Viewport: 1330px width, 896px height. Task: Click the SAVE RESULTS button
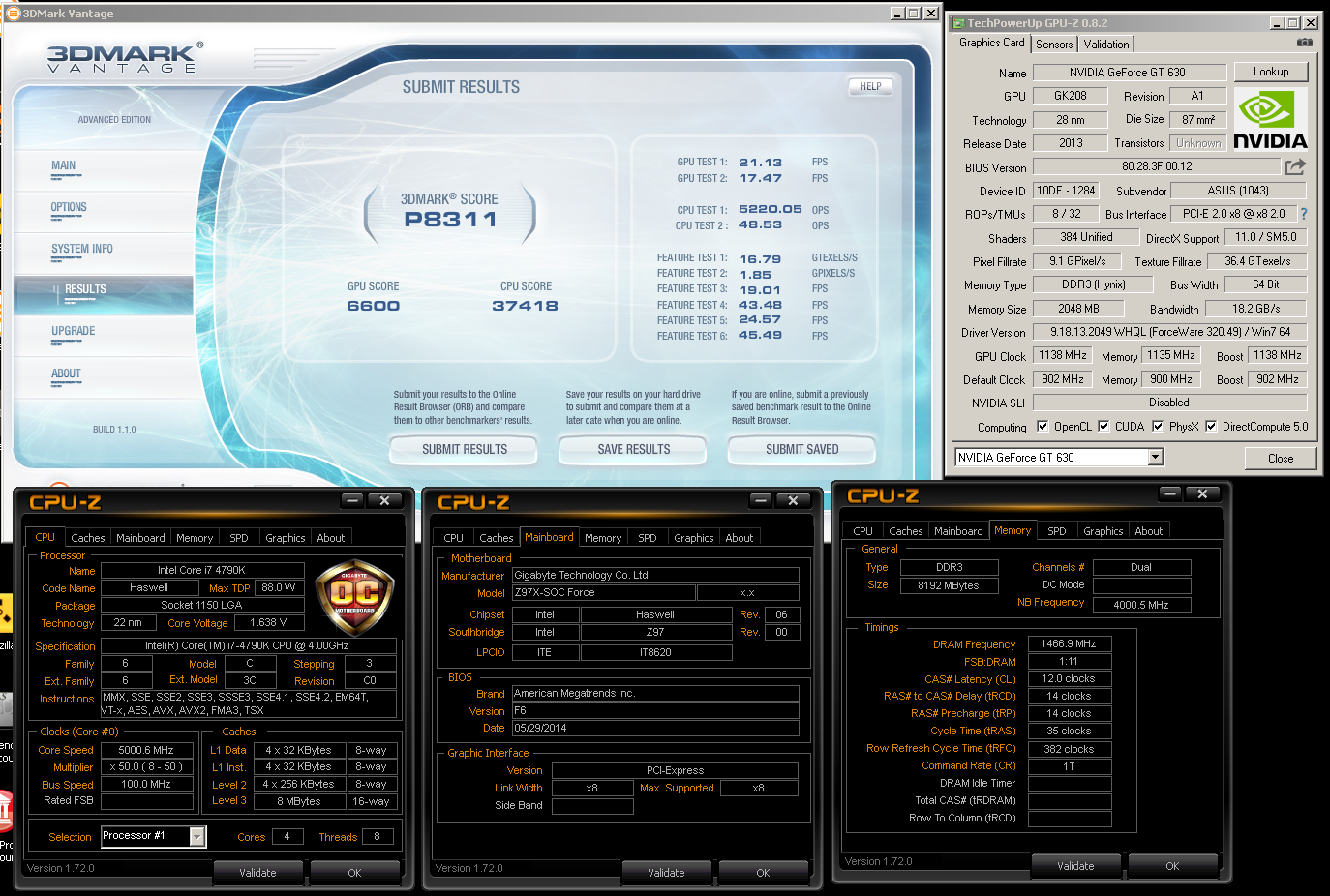pyautogui.click(x=634, y=450)
